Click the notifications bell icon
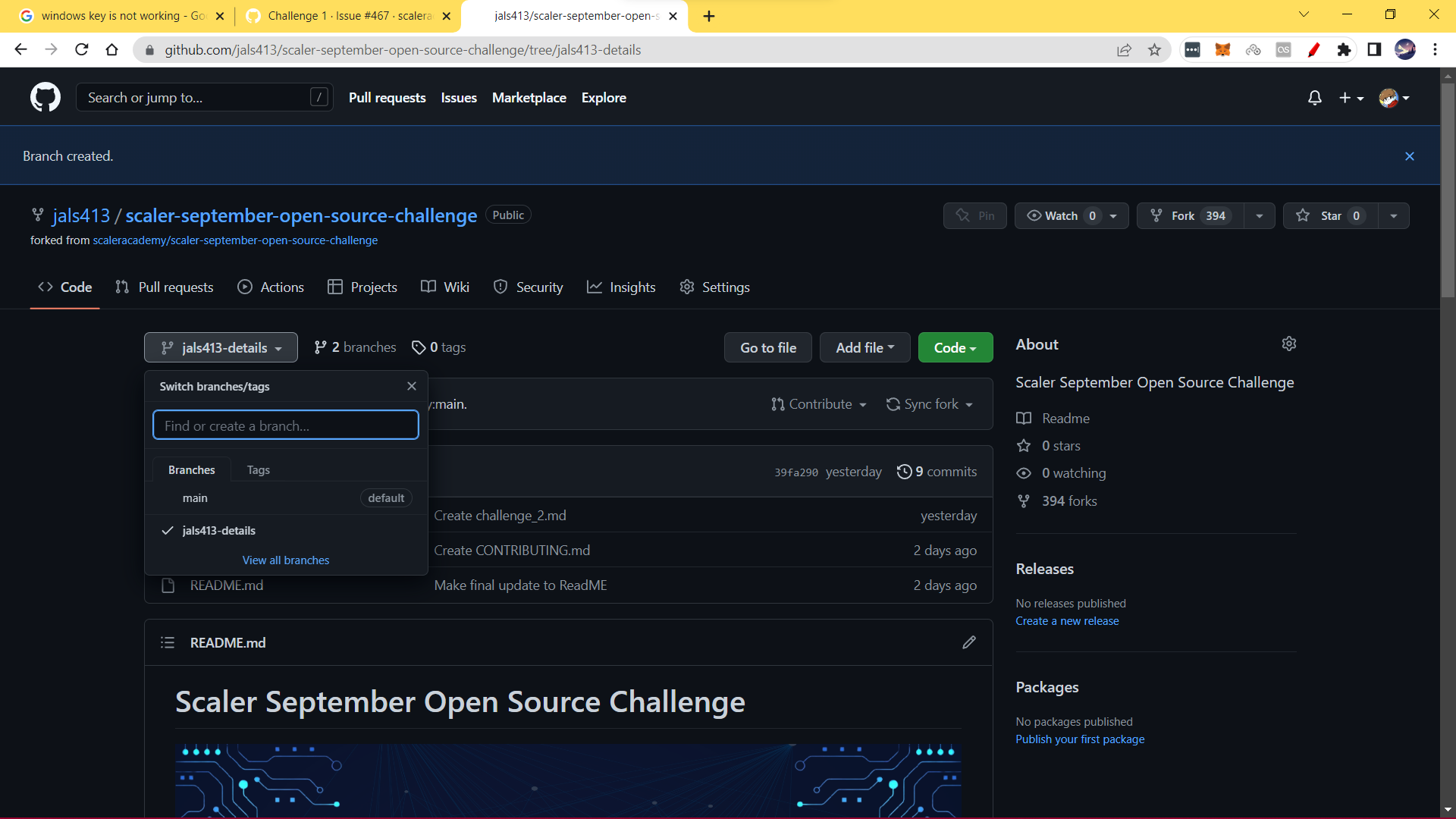The height and width of the screenshot is (819, 1456). pyautogui.click(x=1314, y=97)
